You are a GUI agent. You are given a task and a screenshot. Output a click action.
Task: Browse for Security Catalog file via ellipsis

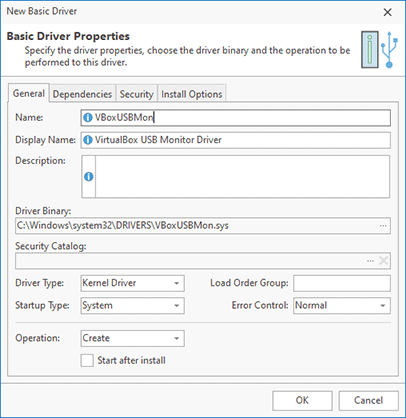[x=370, y=261]
